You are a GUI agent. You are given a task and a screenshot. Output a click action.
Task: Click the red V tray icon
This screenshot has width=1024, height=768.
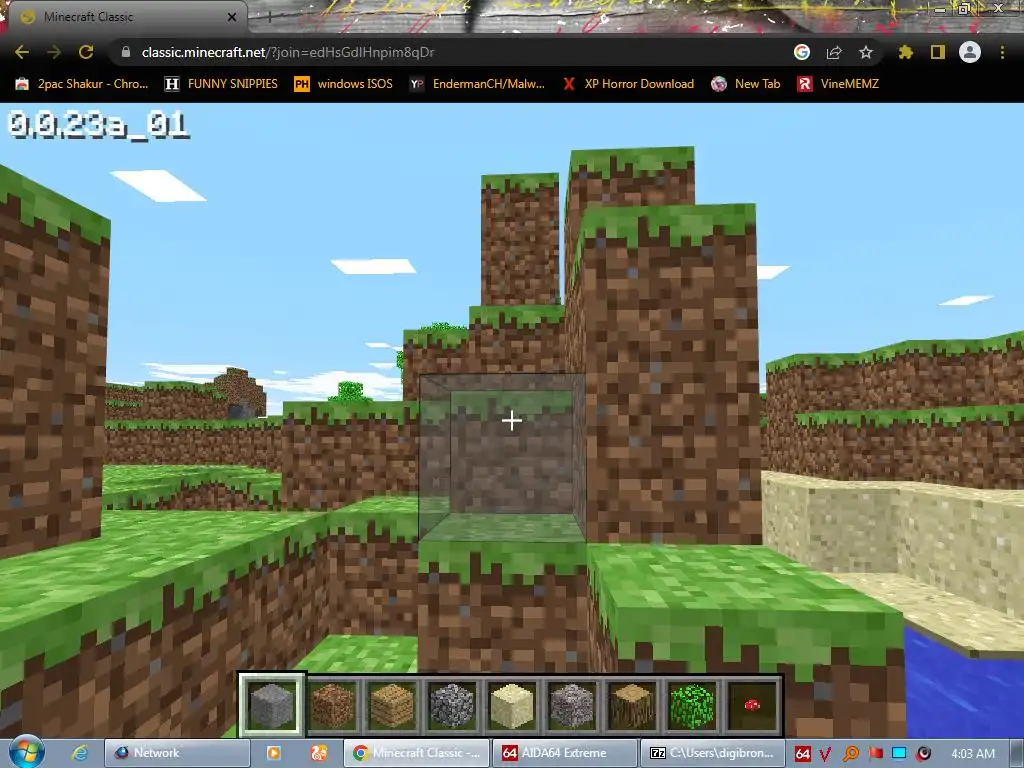pos(825,754)
